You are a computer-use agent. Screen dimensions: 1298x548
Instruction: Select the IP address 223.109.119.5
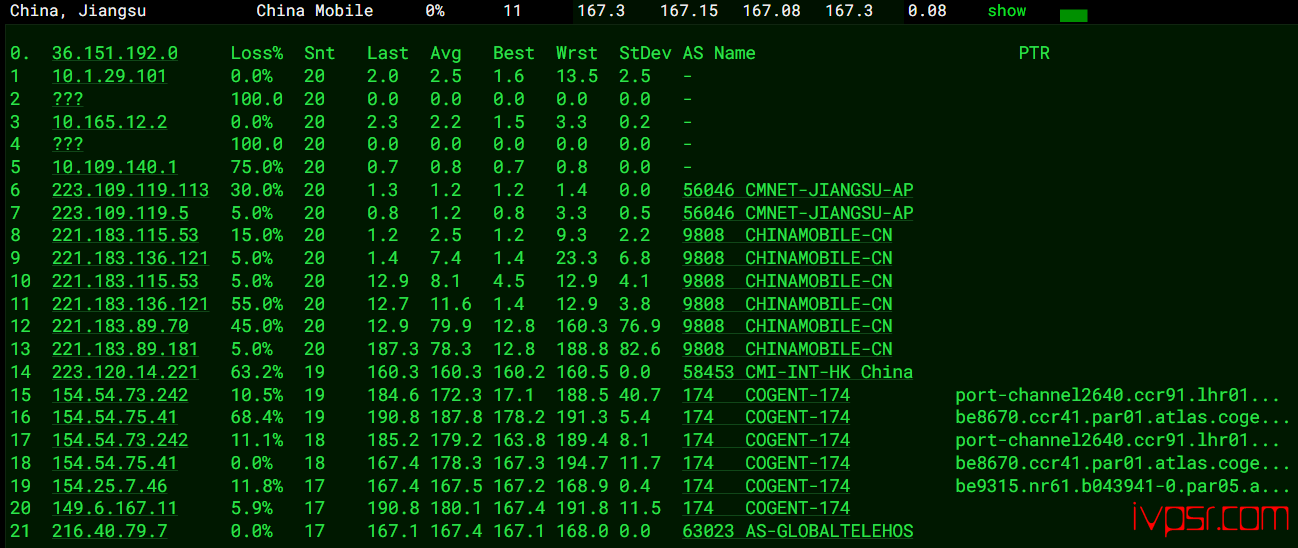(120, 213)
